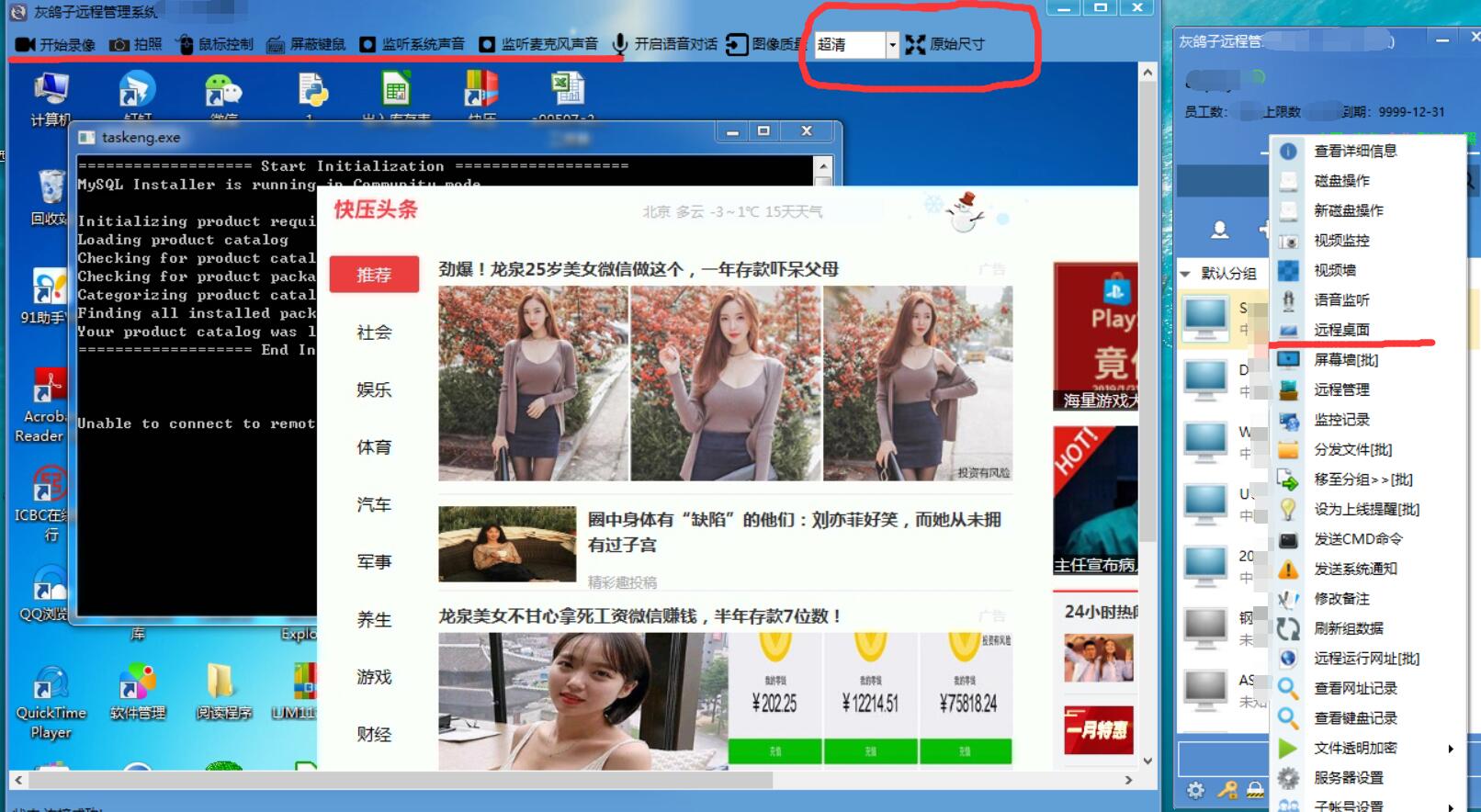Enable 监听麦克风声音 microphone listening
This screenshot has width=1481, height=812.
[x=538, y=44]
